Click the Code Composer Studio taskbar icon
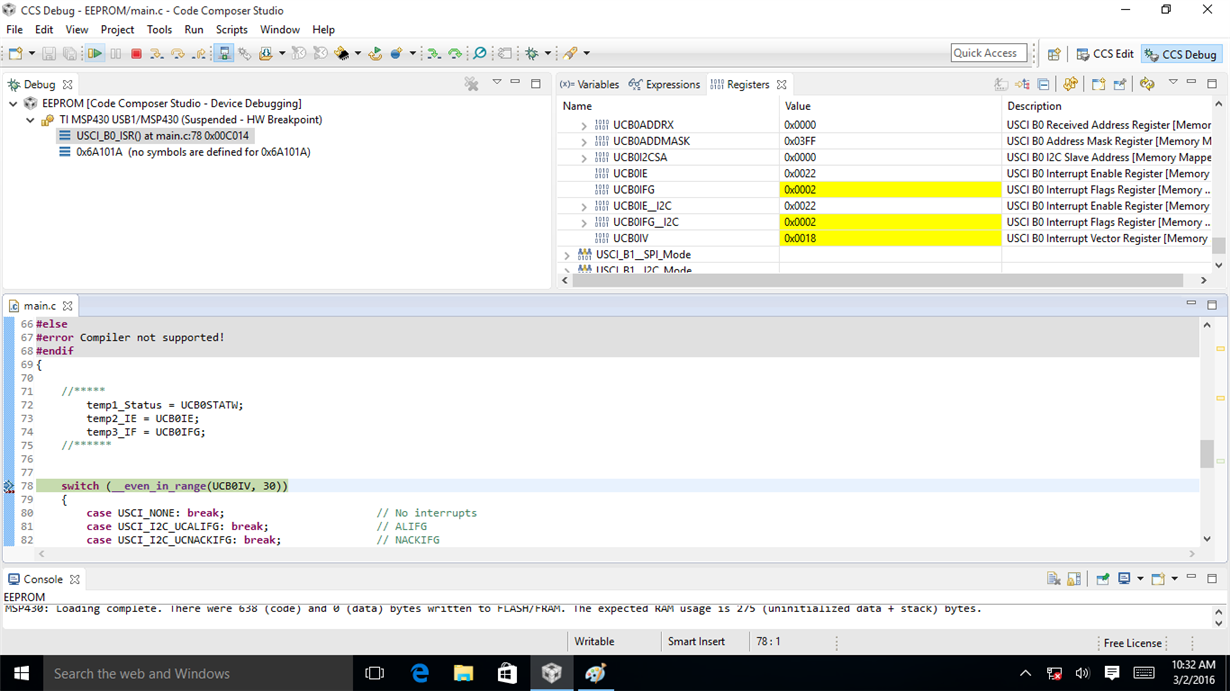 552,673
